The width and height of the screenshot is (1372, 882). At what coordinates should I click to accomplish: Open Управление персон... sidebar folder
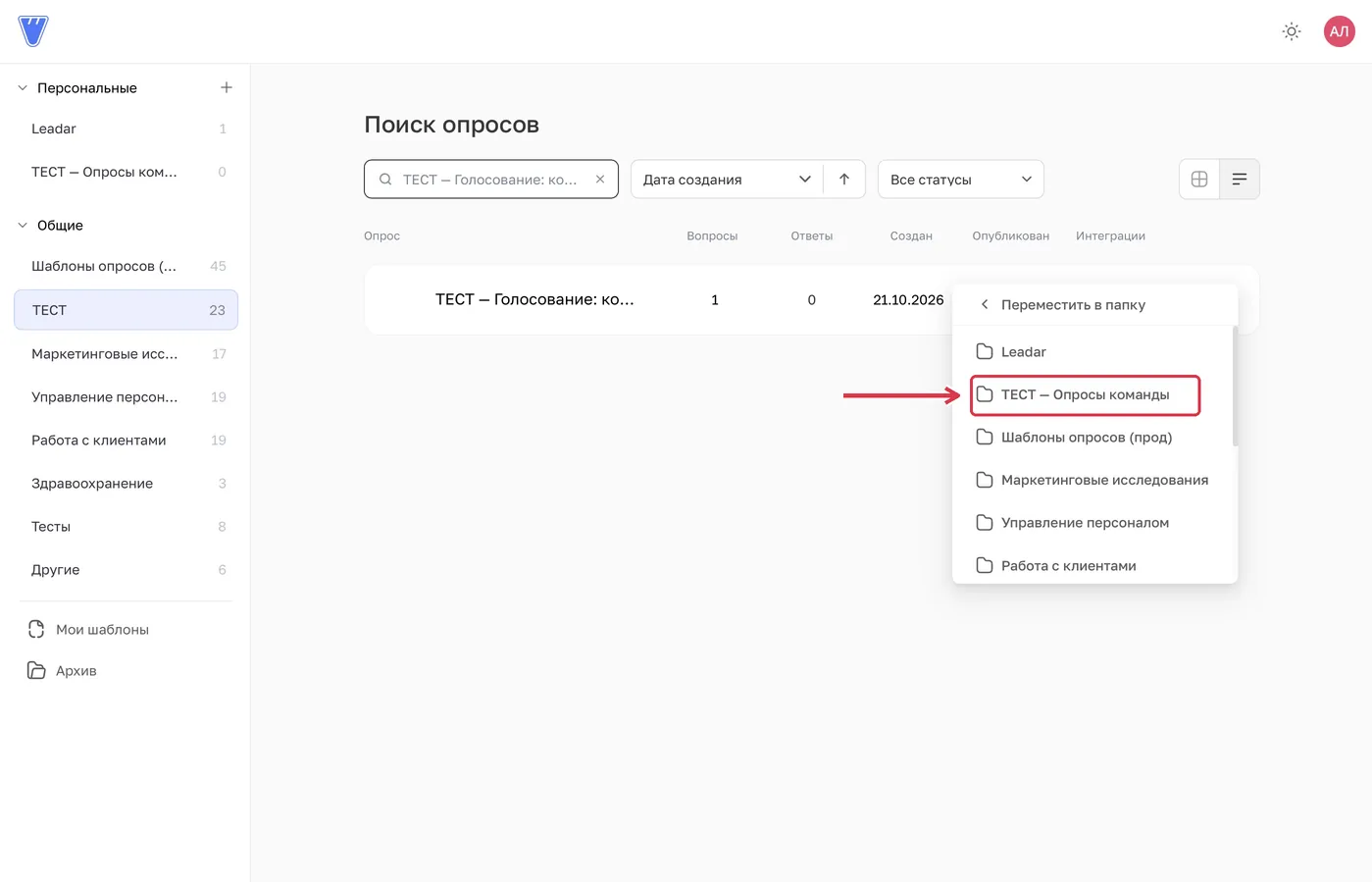tap(126, 396)
